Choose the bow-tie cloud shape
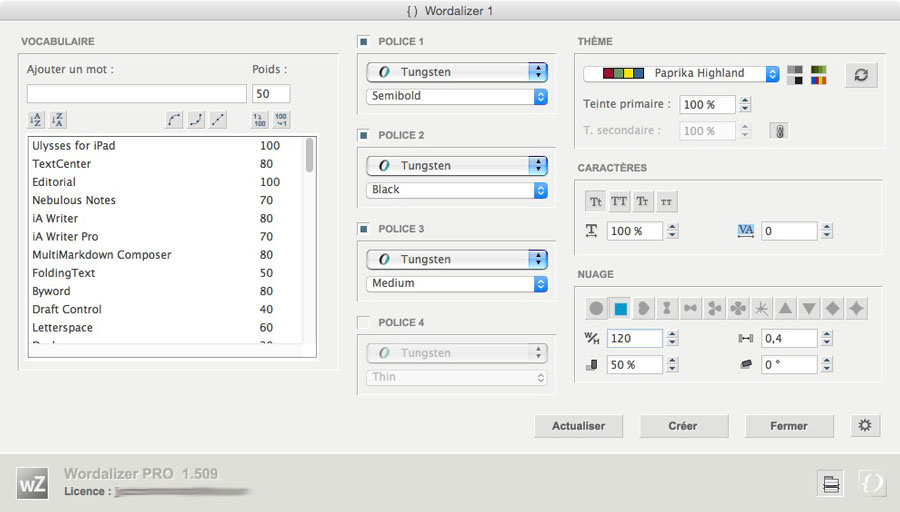The height and width of the screenshot is (512, 900). point(690,308)
